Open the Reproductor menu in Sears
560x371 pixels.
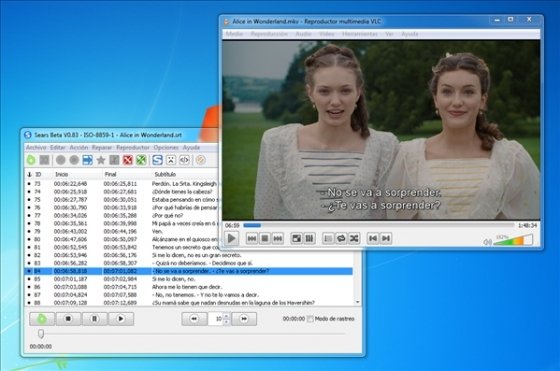point(133,147)
